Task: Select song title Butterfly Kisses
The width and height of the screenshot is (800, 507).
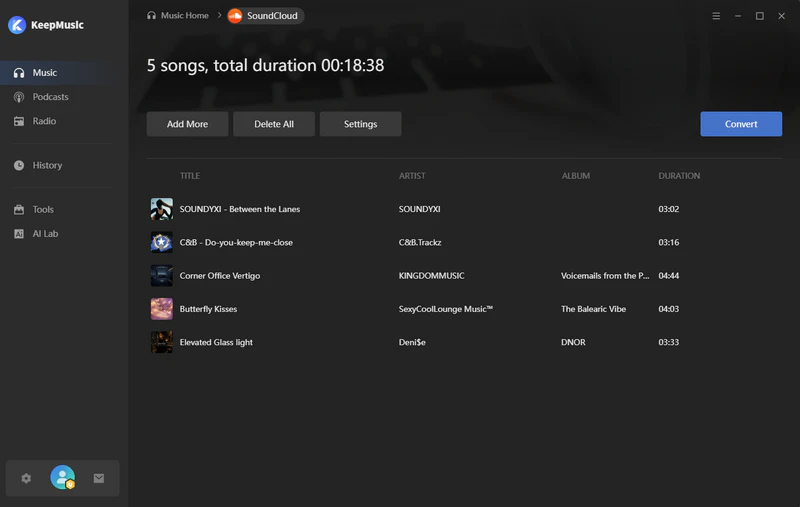Action: (x=208, y=309)
